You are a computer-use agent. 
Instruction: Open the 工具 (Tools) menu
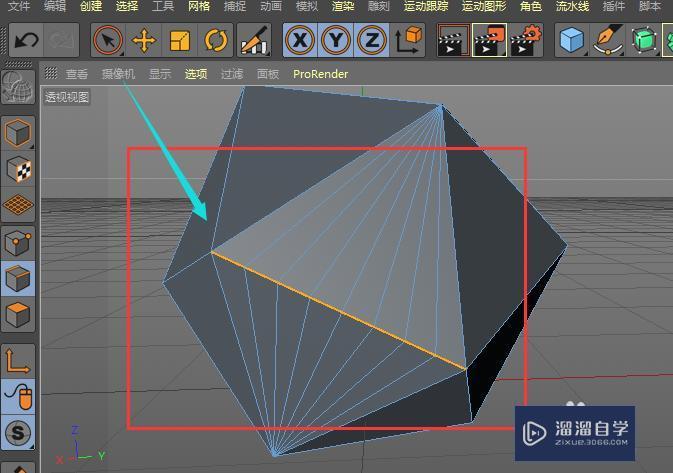(x=163, y=6)
